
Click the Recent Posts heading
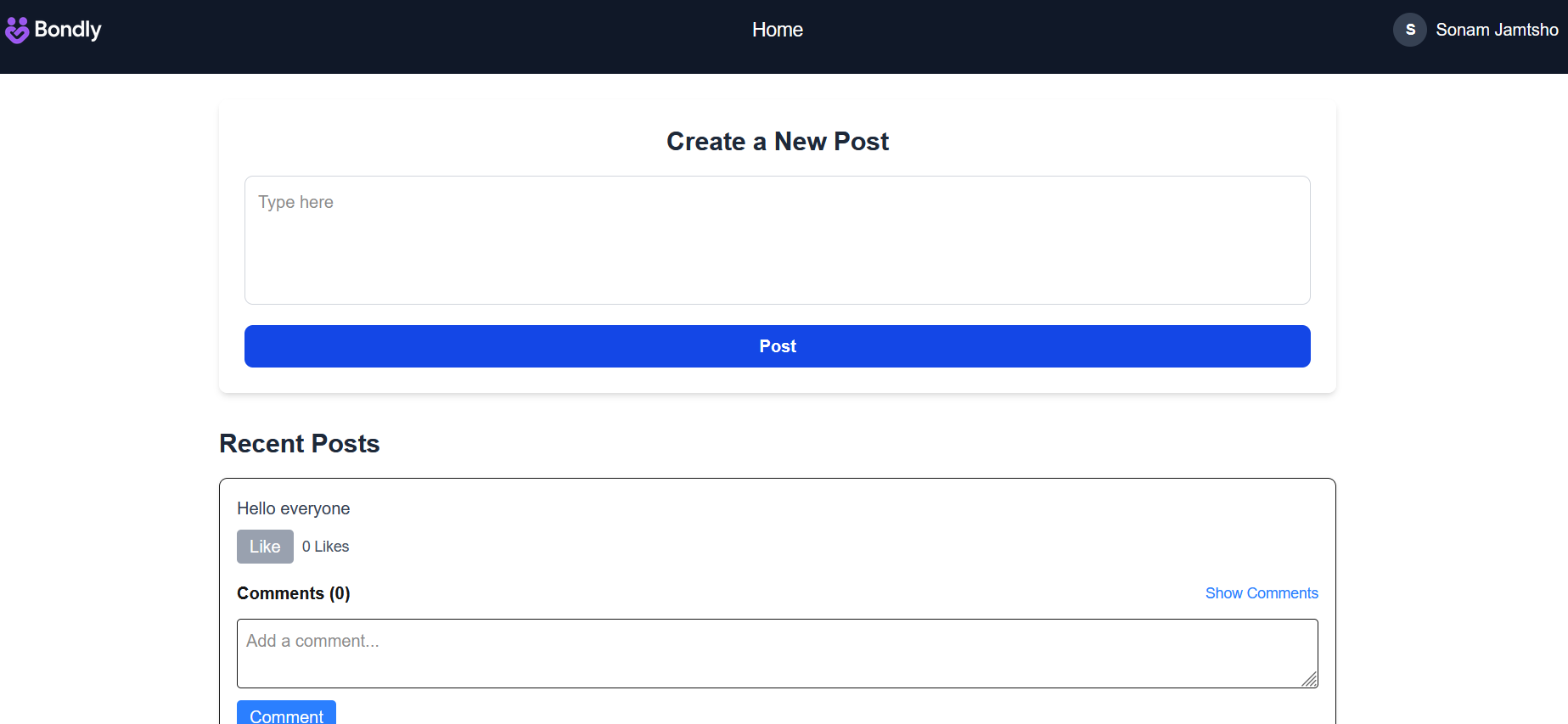[x=299, y=444]
